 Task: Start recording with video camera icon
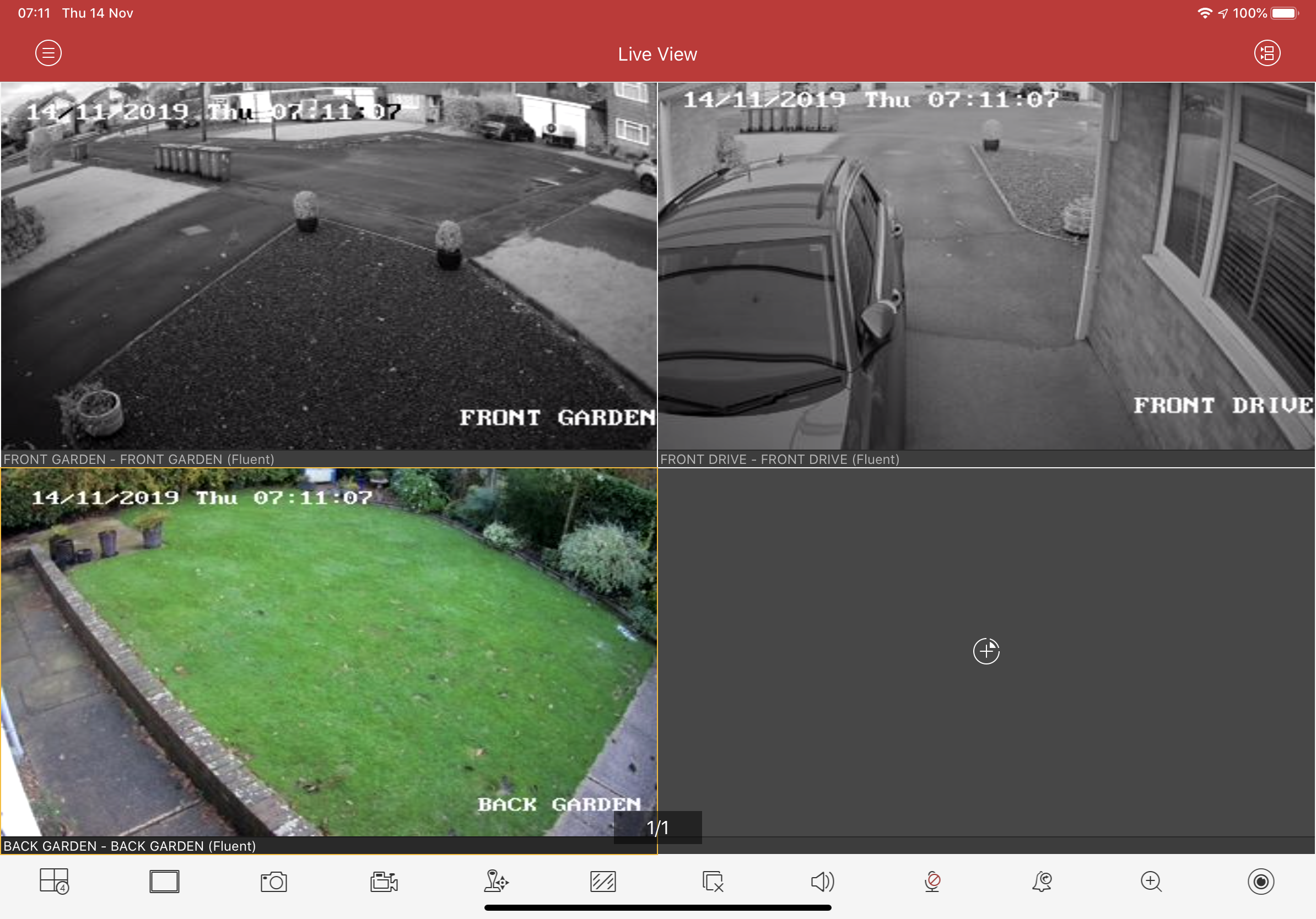point(384,881)
